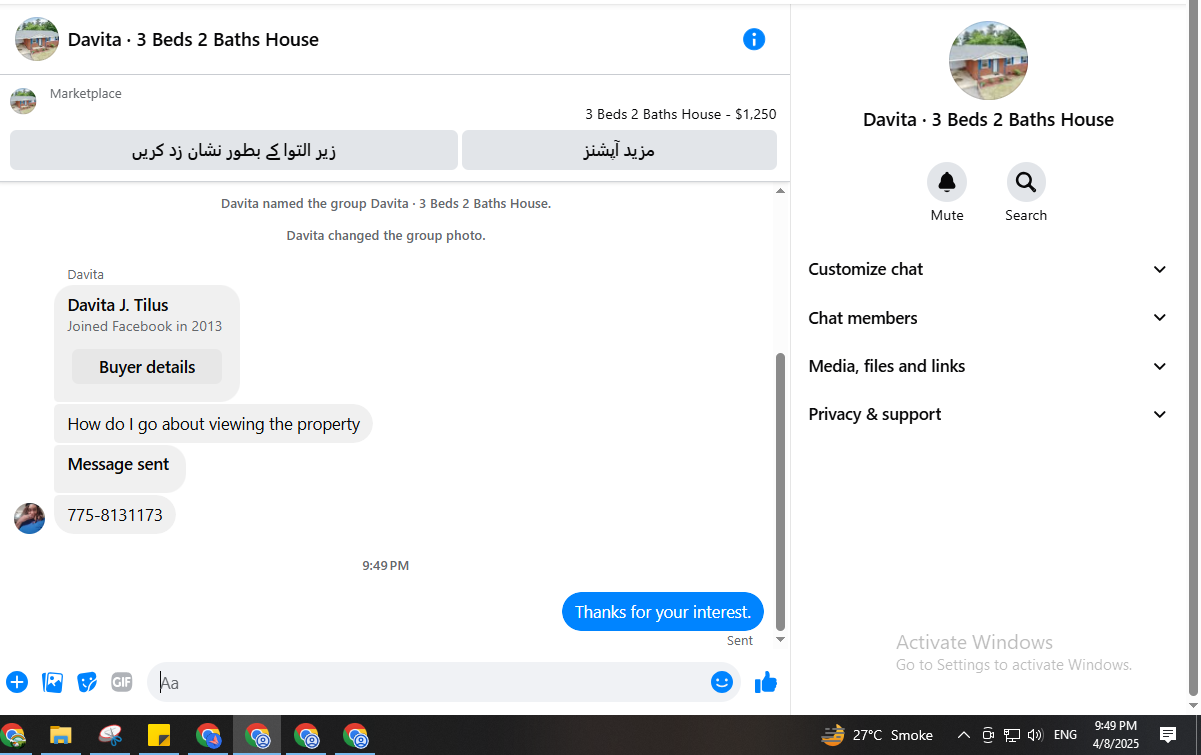Search in conversation using magnifier icon
Screen dimensions: 1201x755
tap(1026, 182)
